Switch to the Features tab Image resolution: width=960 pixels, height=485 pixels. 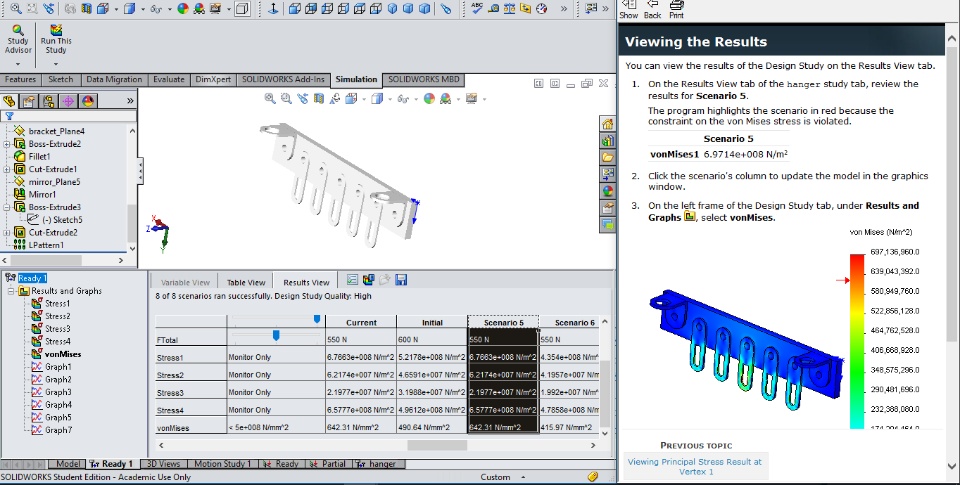tap(20, 80)
